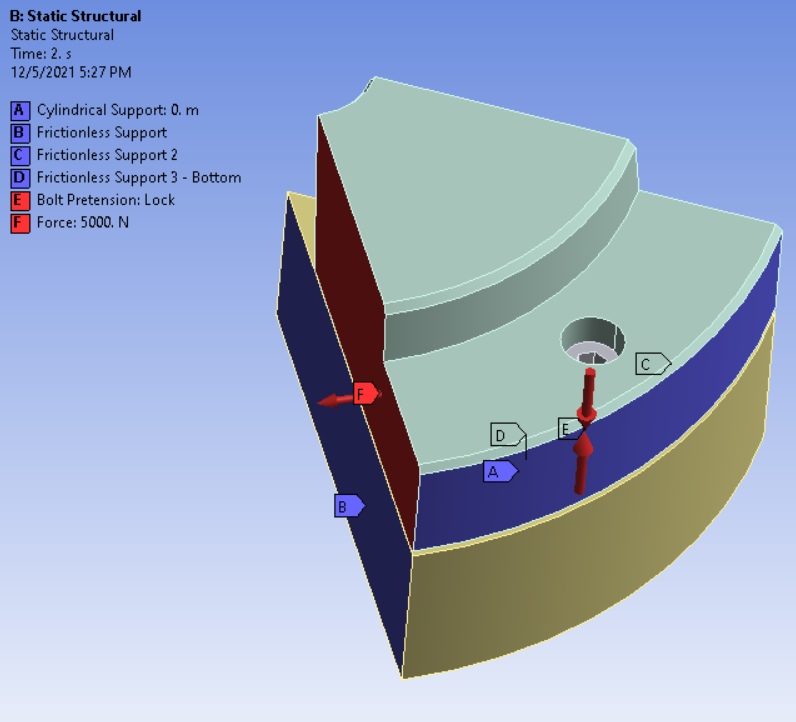Image resolution: width=796 pixels, height=722 pixels.
Task: Click the blue C legend box
Action: pos(20,155)
